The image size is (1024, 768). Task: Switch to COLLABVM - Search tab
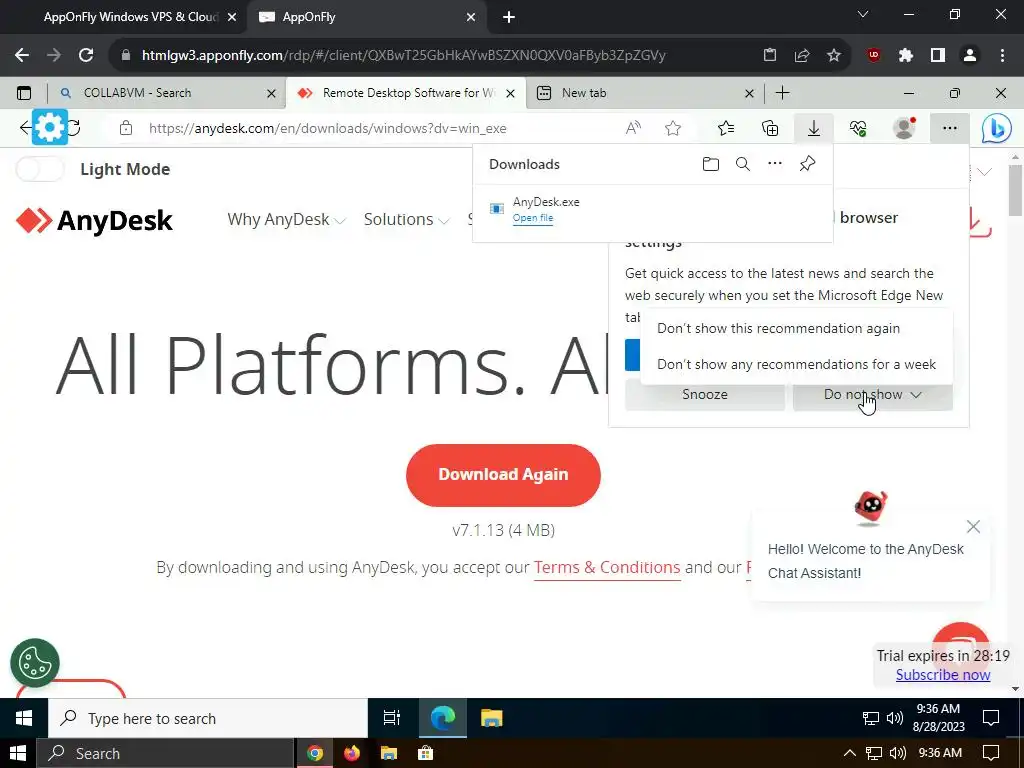pos(137,93)
